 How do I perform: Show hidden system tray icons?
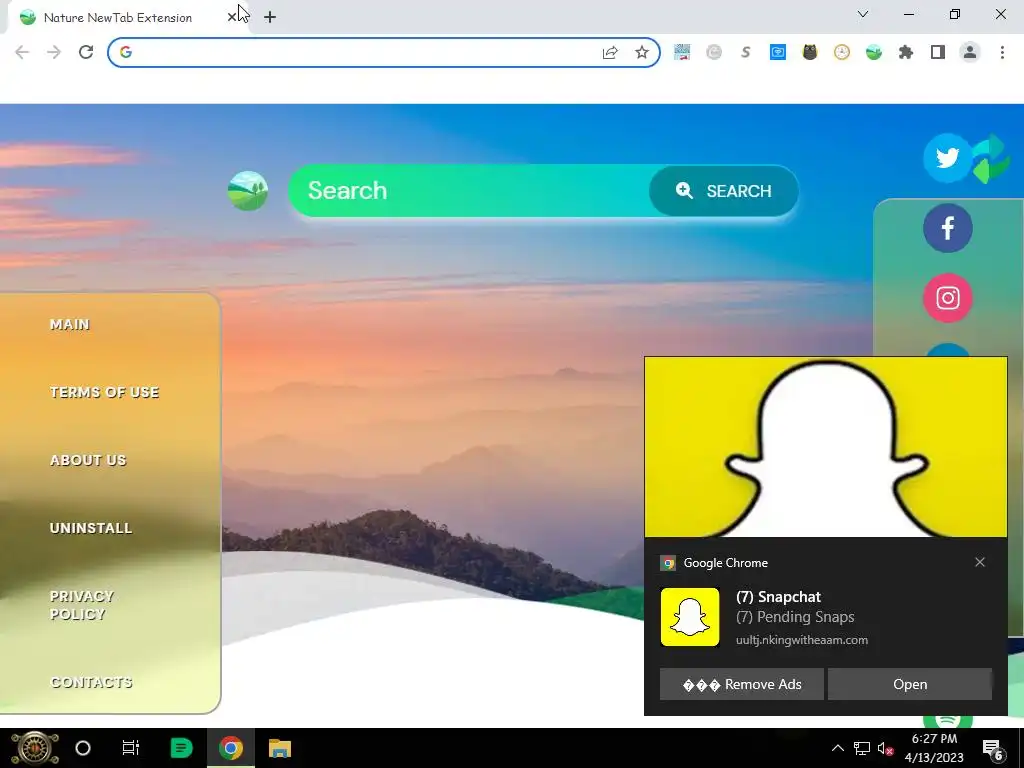[x=838, y=748]
